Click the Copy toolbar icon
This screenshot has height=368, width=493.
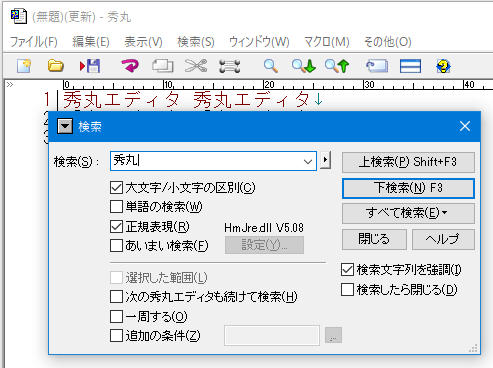click(163, 66)
